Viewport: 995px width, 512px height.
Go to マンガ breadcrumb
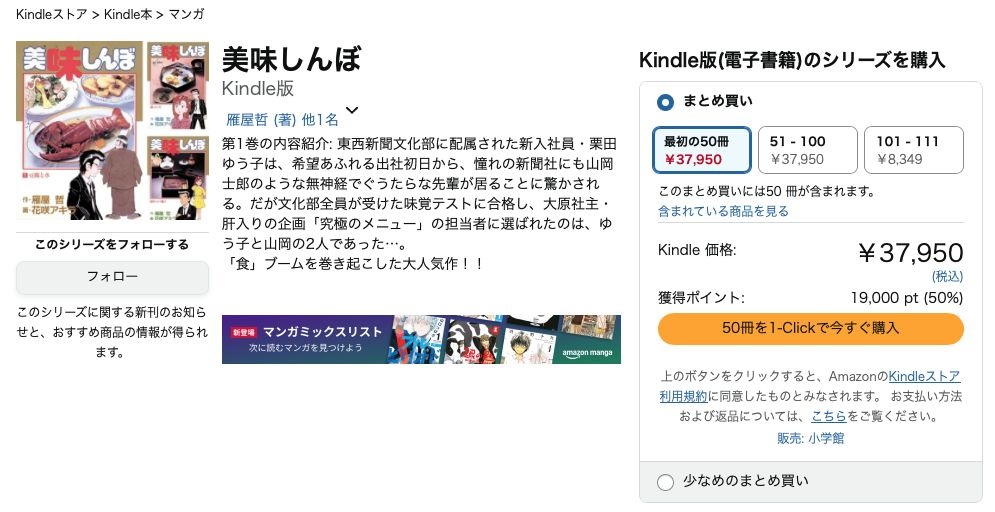click(x=187, y=14)
